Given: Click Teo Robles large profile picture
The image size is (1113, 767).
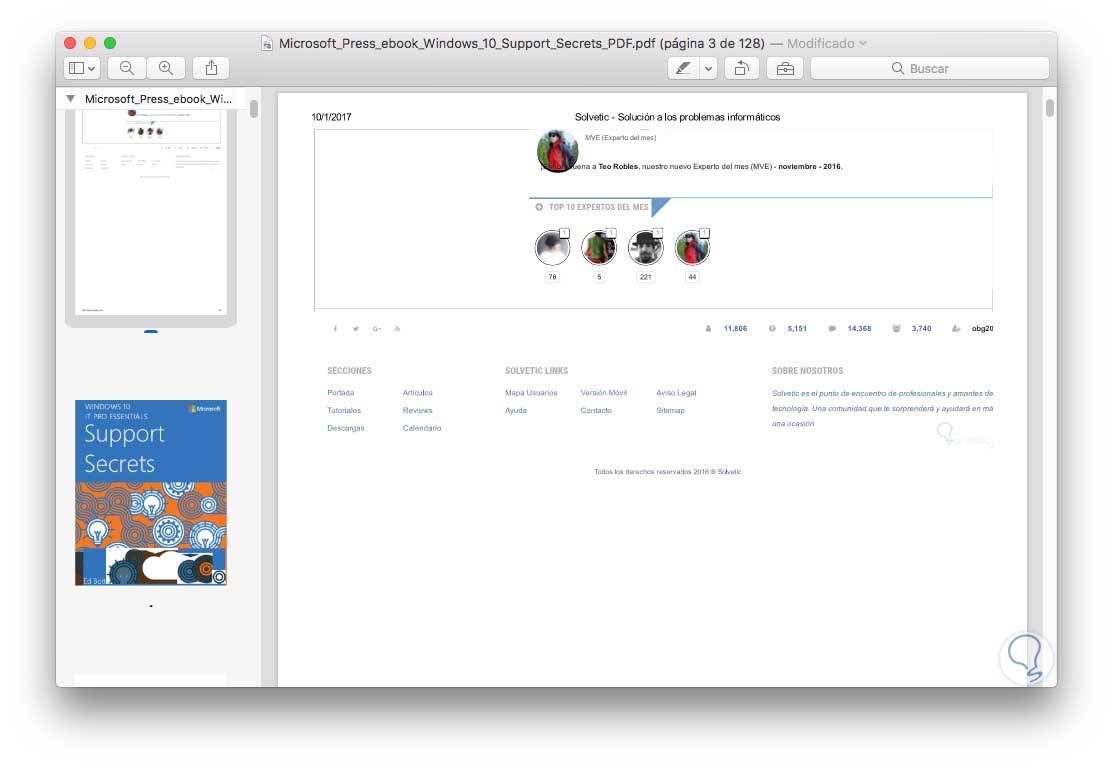Looking at the screenshot, I should coord(557,150).
